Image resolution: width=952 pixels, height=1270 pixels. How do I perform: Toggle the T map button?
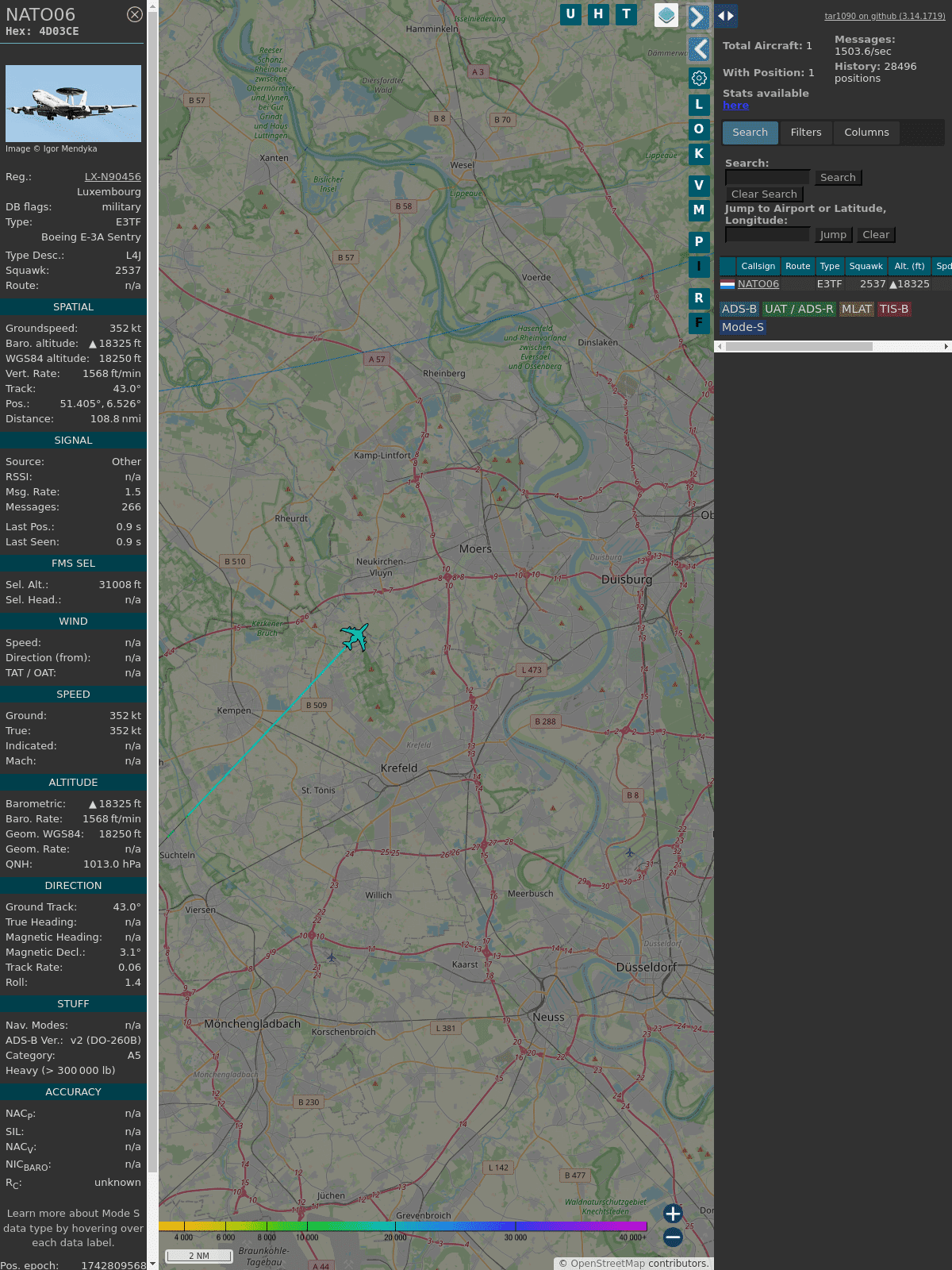click(x=627, y=14)
